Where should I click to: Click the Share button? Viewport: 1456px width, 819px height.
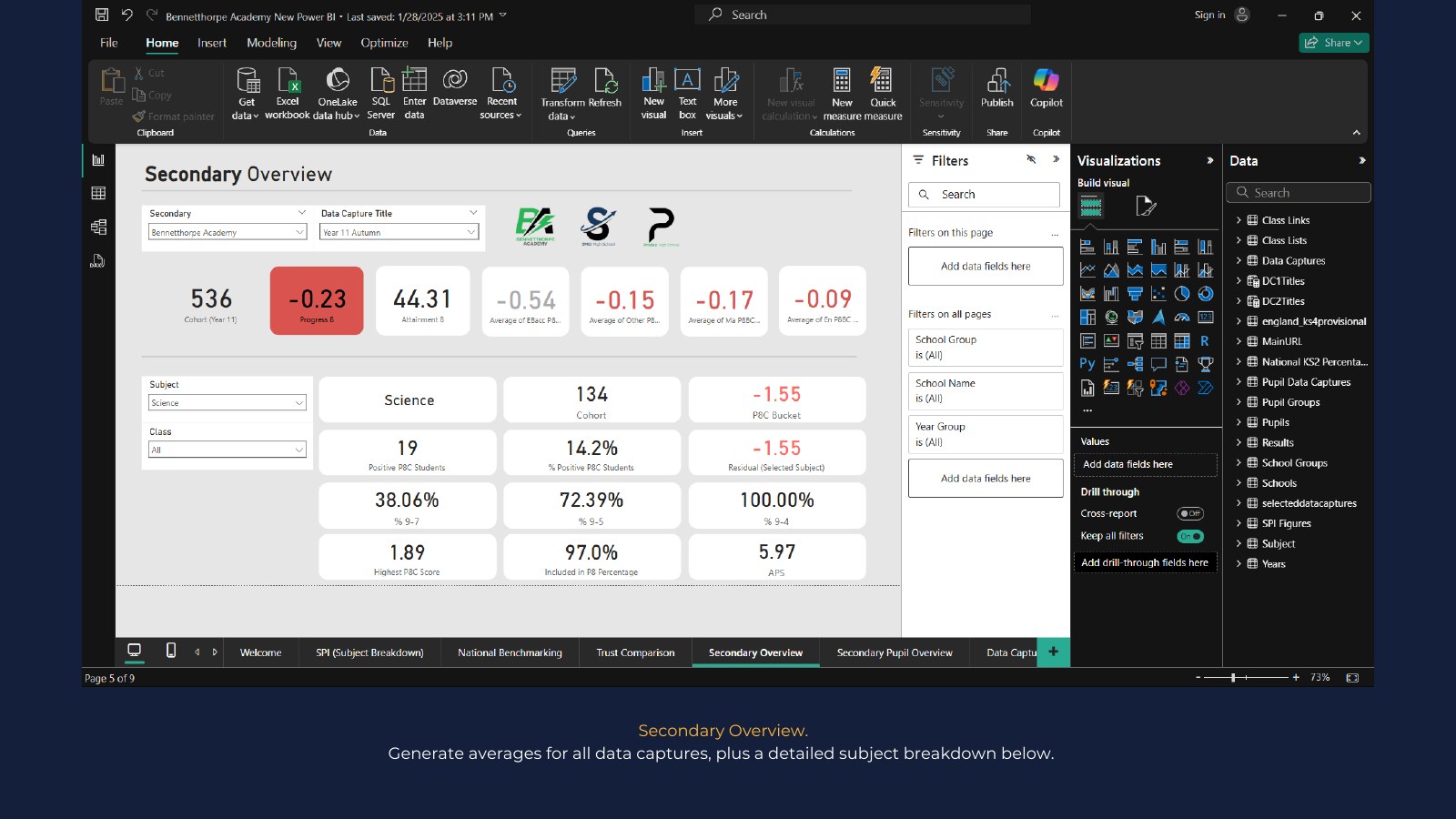[x=1334, y=43]
